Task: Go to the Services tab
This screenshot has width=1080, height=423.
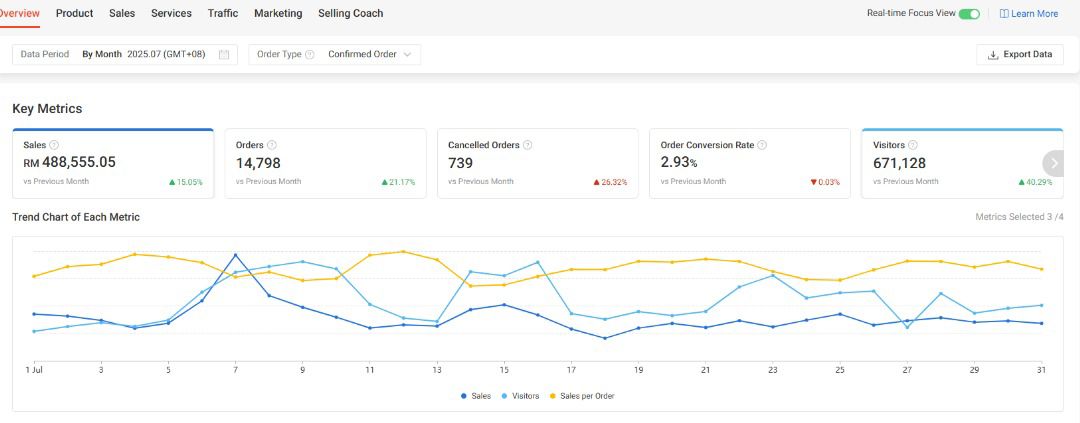Action: click(172, 13)
